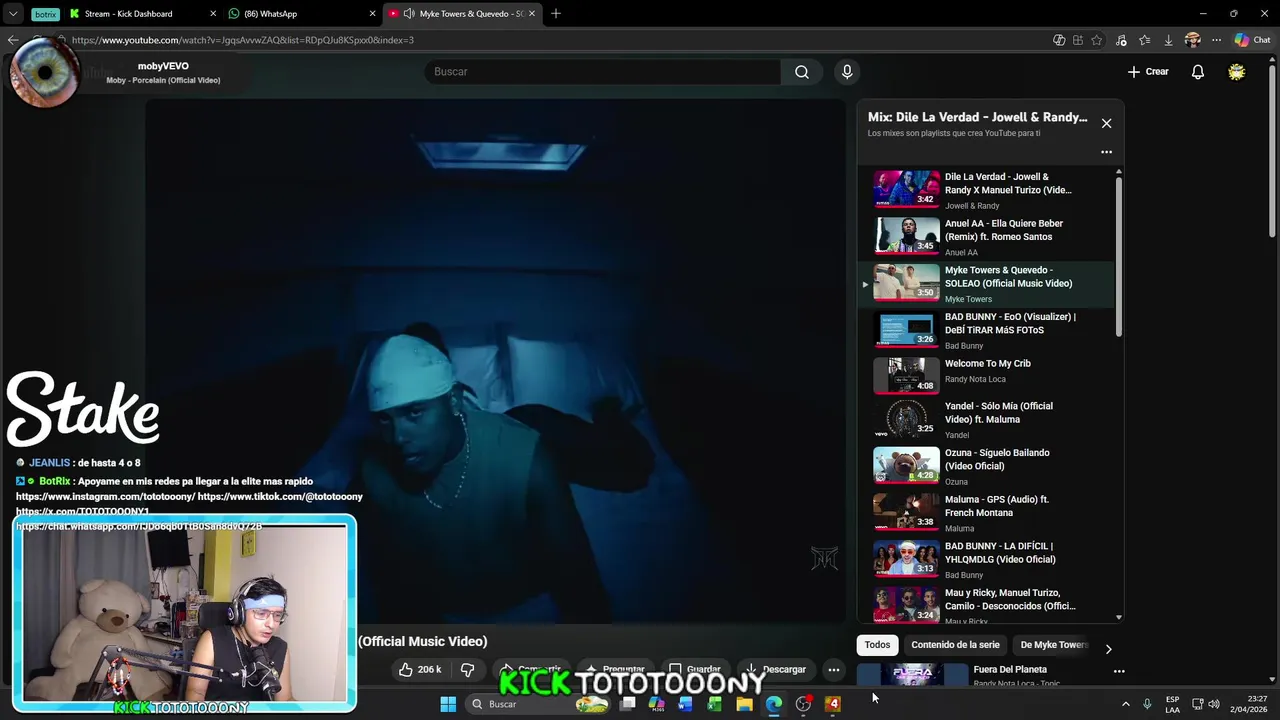Open the volume control in the tray
This screenshot has height=720, width=1280.
click(1214, 704)
